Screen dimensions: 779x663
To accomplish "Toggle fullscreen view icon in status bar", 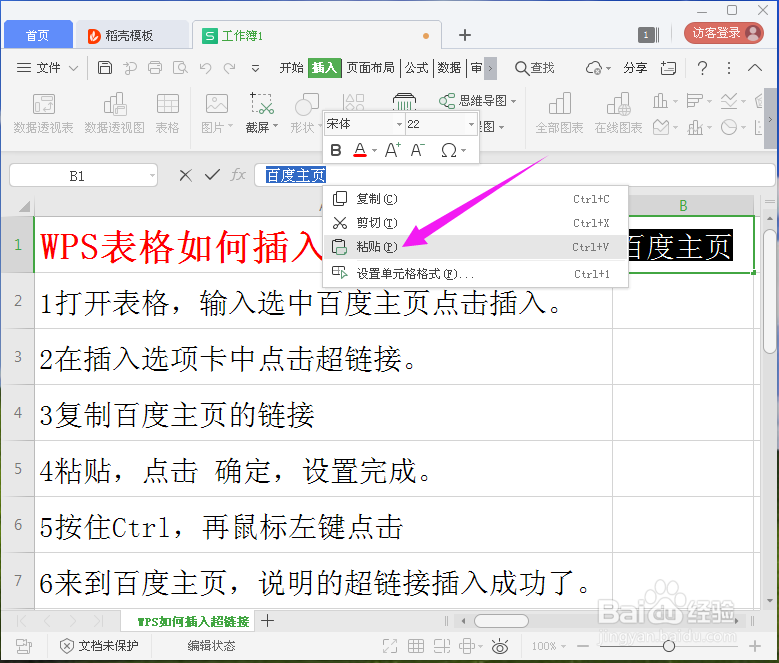I will 390,646.
